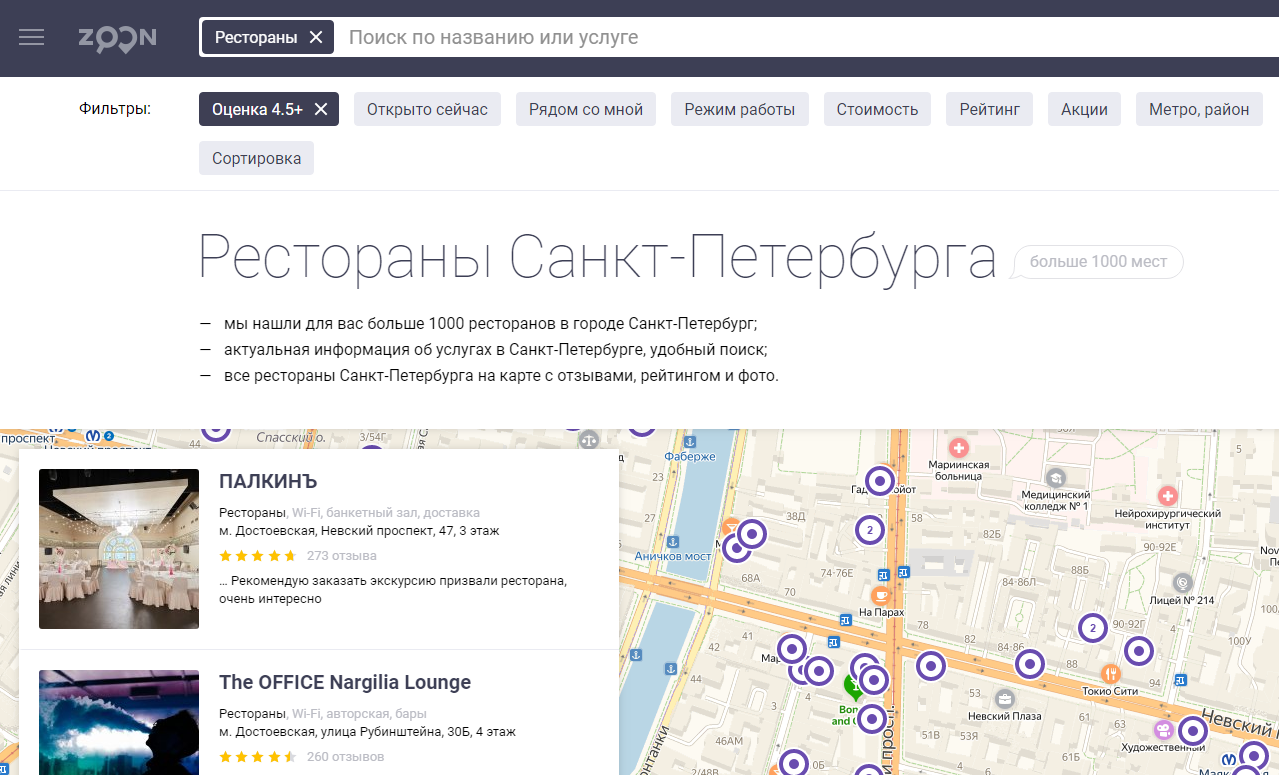This screenshot has width=1279, height=775.
Task: Click the ПАЛКИНЪ restaurant photo
Action: pos(119,549)
